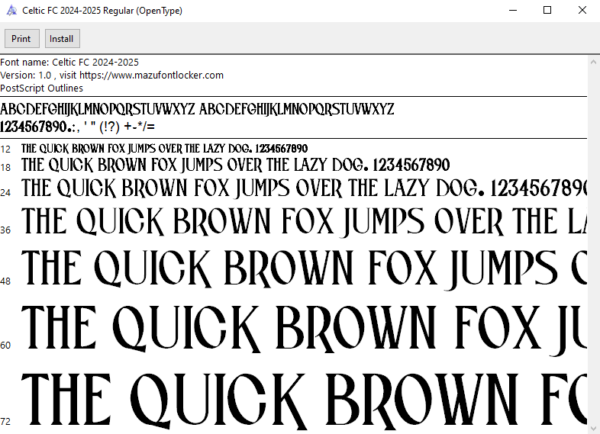Minimize the font preview window
Image resolution: width=600 pixels, height=434 pixels.
pyautogui.click(x=513, y=10)
